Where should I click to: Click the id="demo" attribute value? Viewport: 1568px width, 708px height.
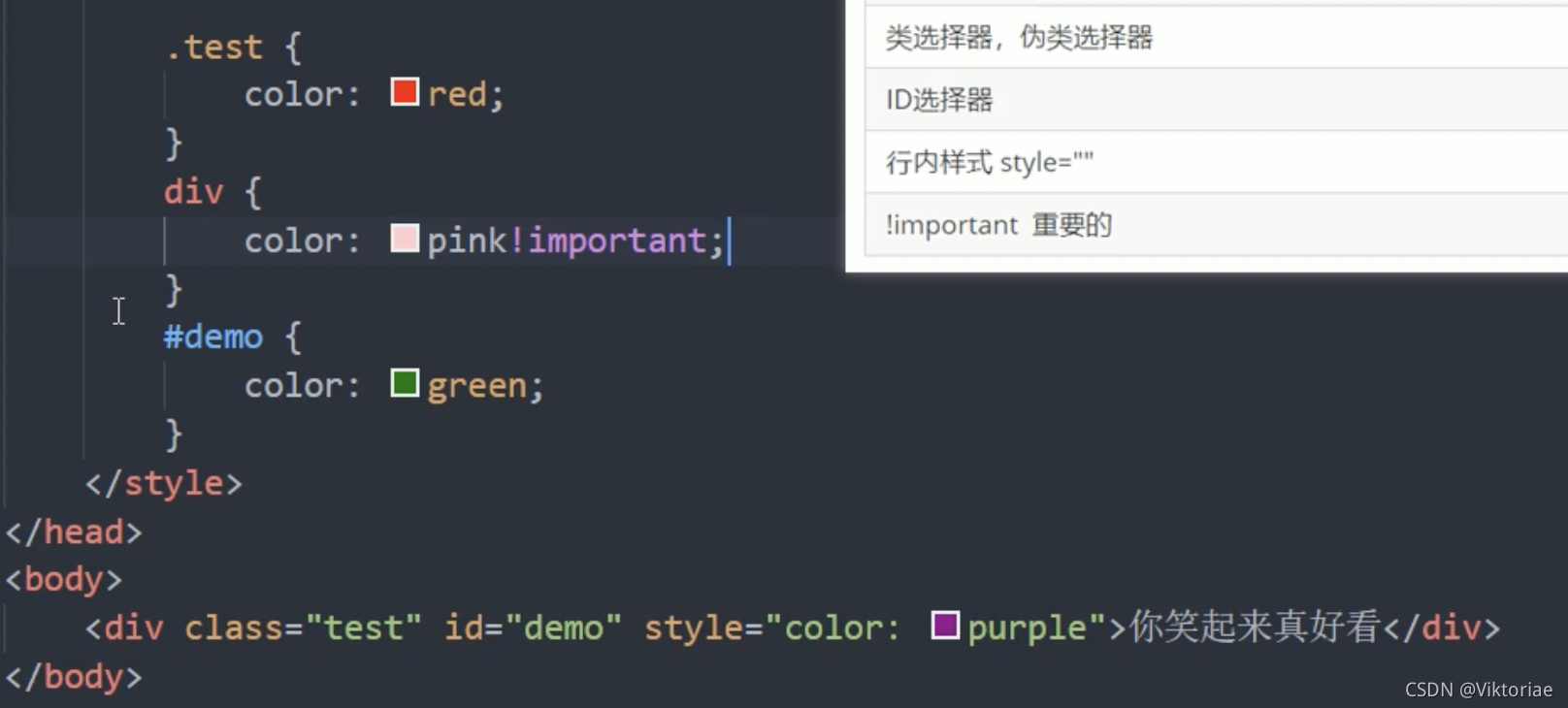563,628
